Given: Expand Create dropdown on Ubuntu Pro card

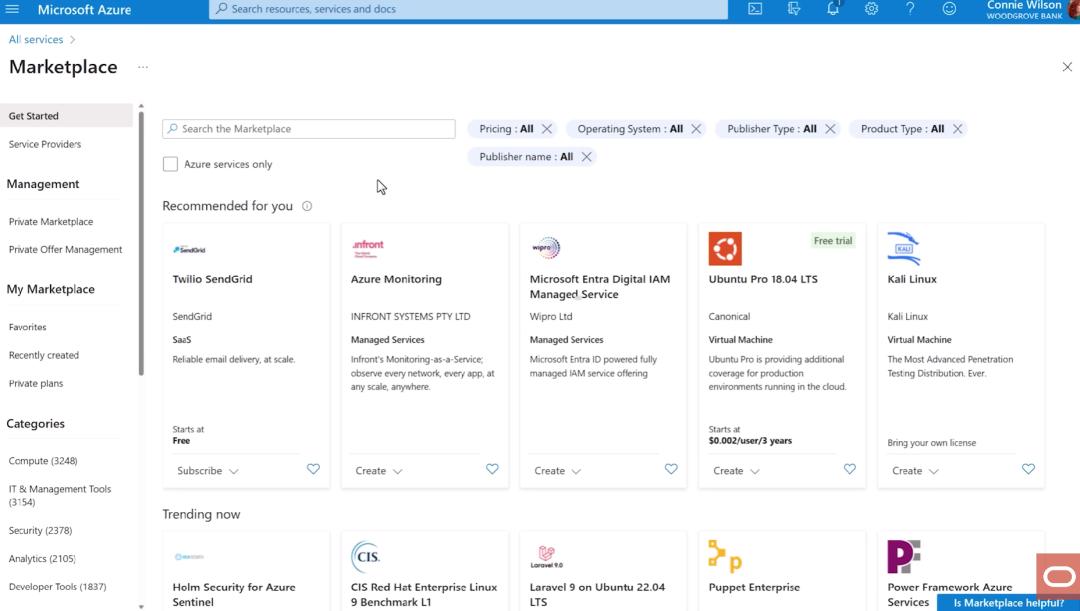Looking at the screenshot, I should coord(736,470).
